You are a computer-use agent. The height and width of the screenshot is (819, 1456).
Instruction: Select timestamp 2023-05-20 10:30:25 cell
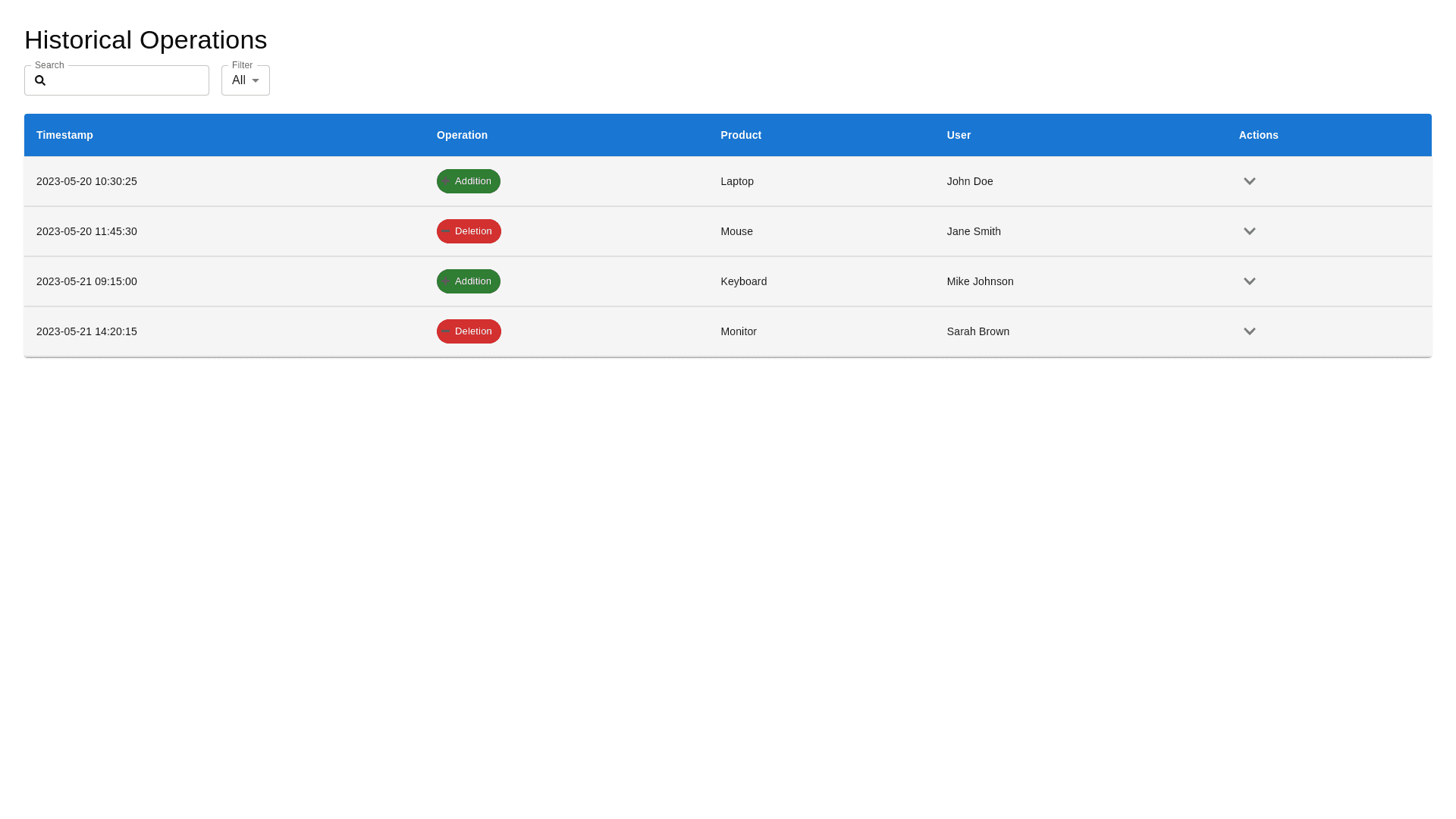point(86,181)
